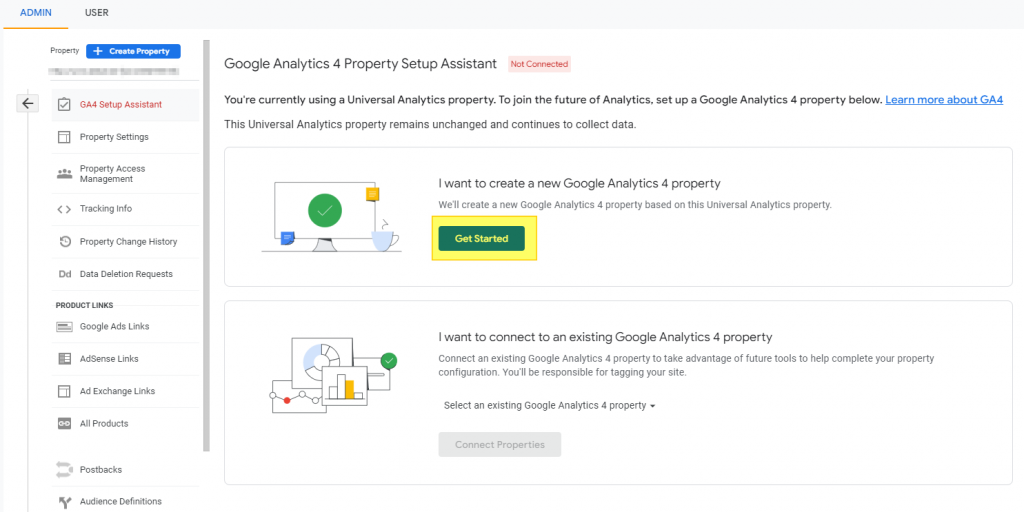Click the Ad Exchange Links icon
1024x512 pixels.
[64, 391]
